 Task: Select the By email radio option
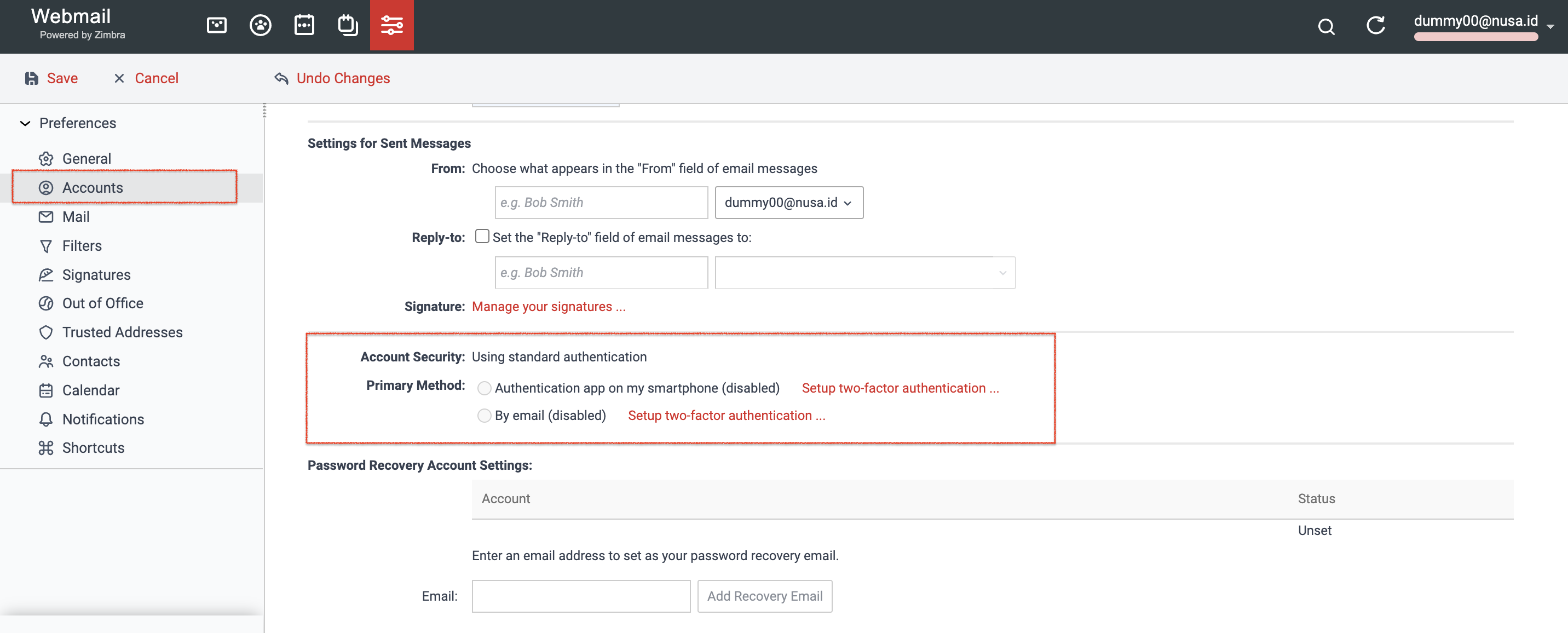[484, 416]
